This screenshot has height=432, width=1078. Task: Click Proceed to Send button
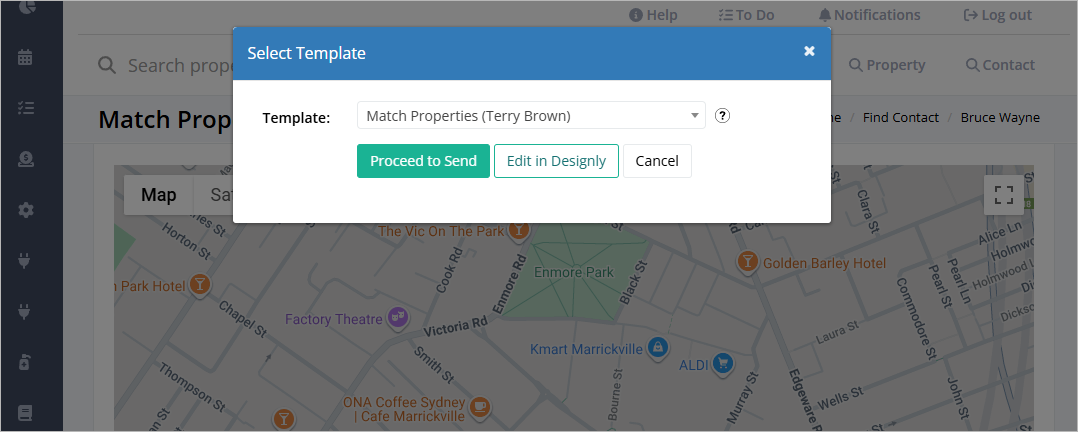(x=424, y=161)
